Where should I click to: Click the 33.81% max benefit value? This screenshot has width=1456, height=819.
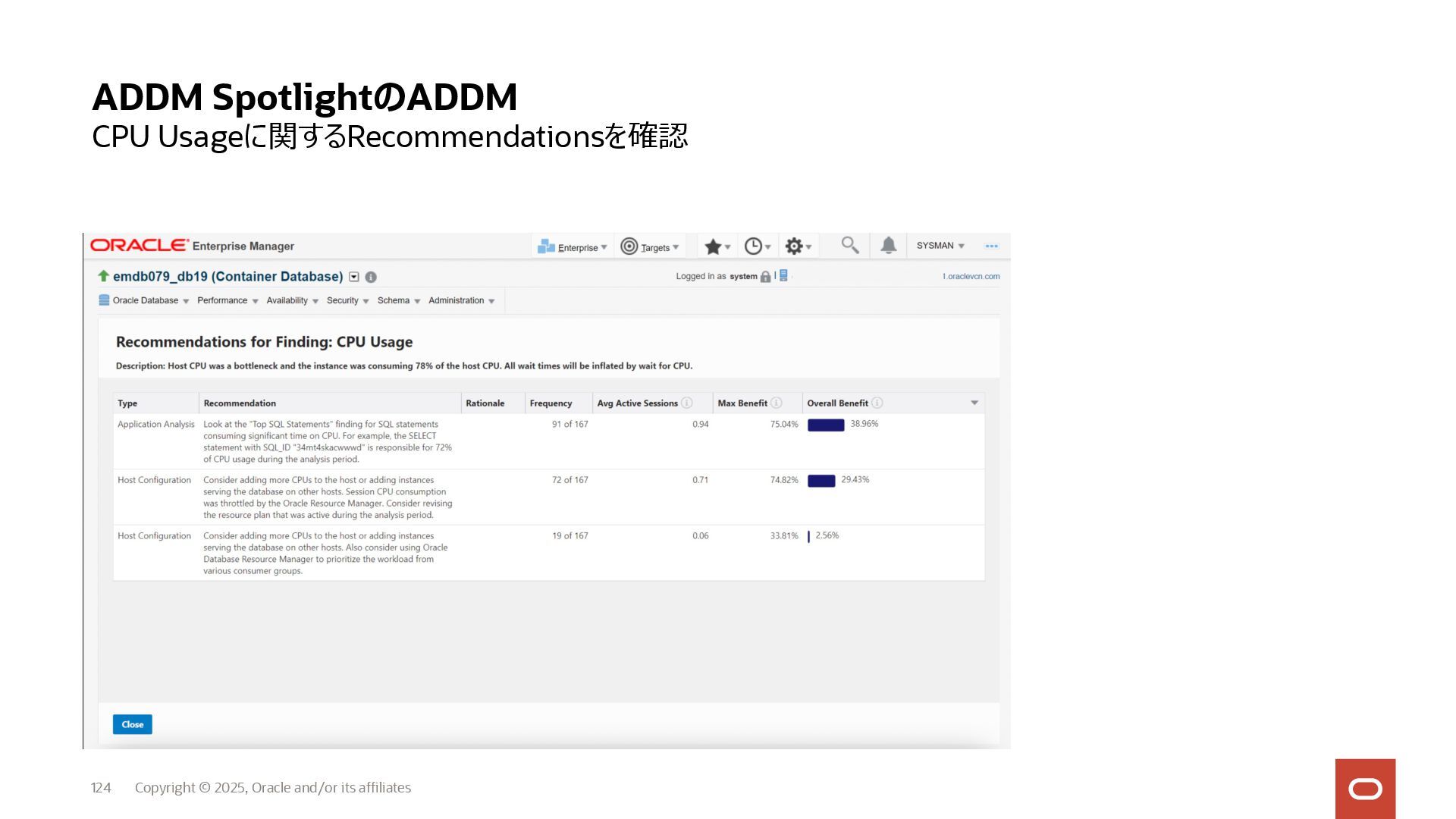[x=784, y=535]
